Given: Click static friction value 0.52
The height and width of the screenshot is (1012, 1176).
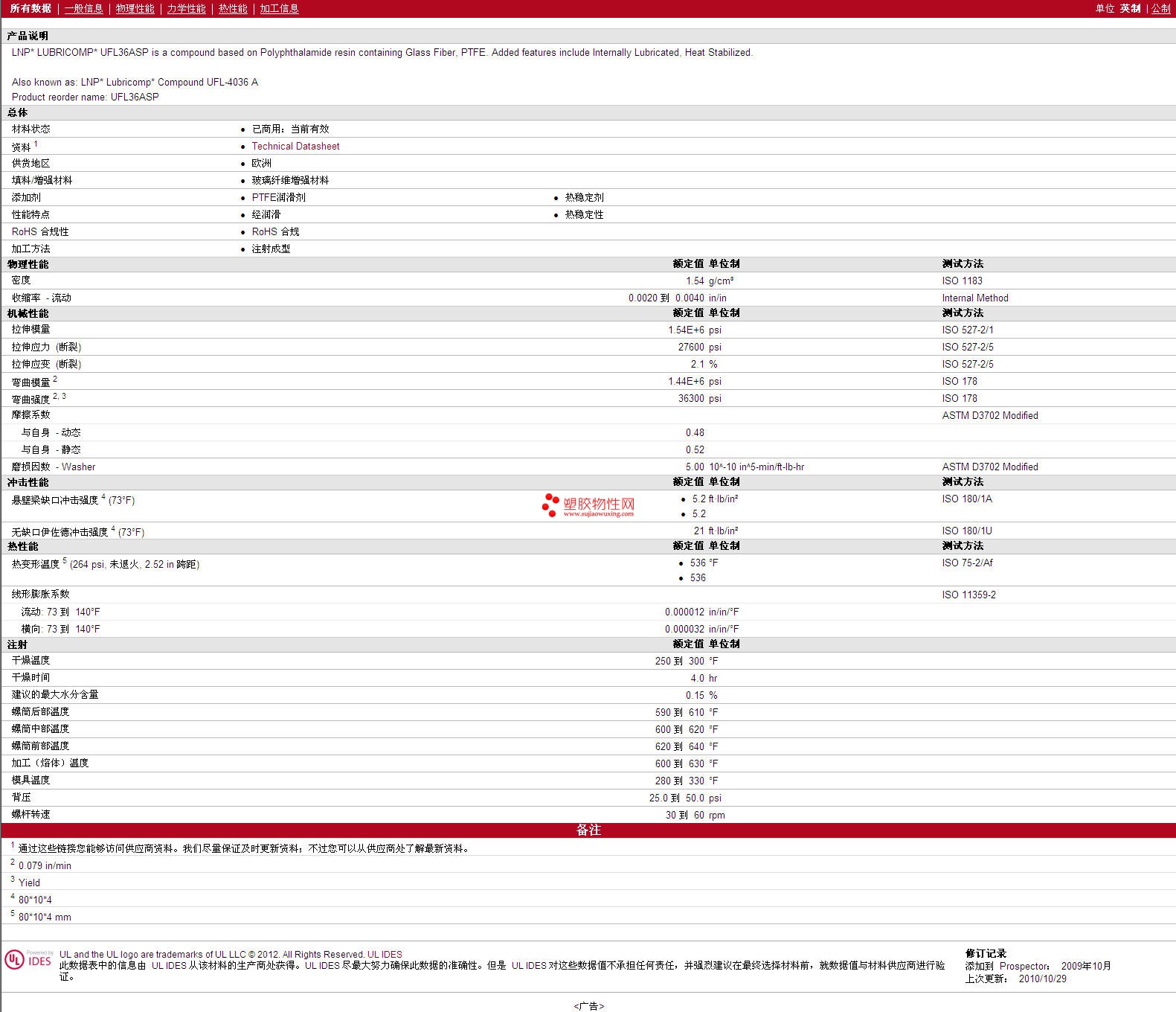Looking at the screenshot, I should click(x=695, y=449).
